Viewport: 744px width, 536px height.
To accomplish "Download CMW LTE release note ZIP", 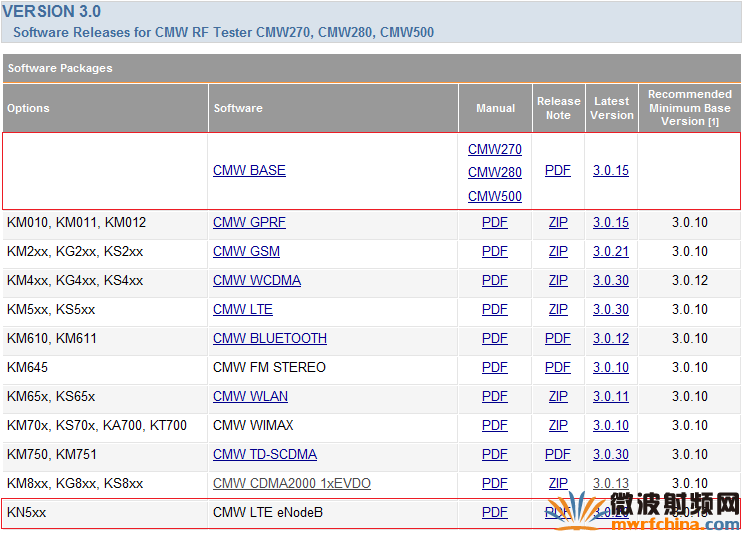I will click(558, 309).
